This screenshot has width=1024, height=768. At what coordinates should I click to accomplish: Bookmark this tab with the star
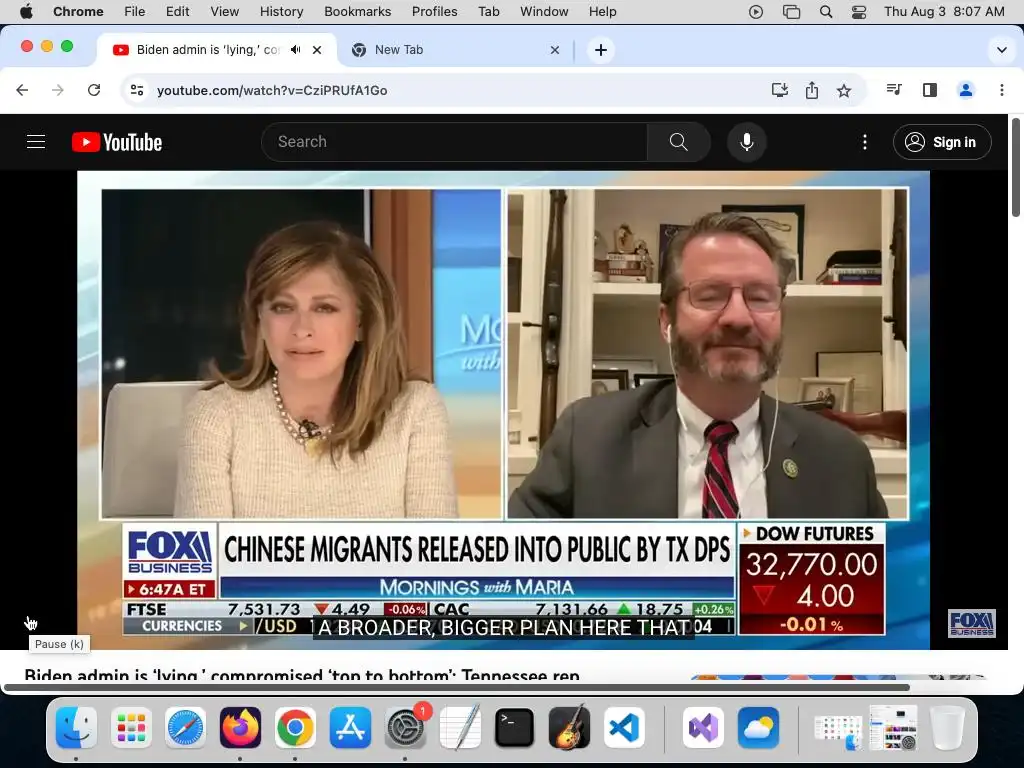844,90
